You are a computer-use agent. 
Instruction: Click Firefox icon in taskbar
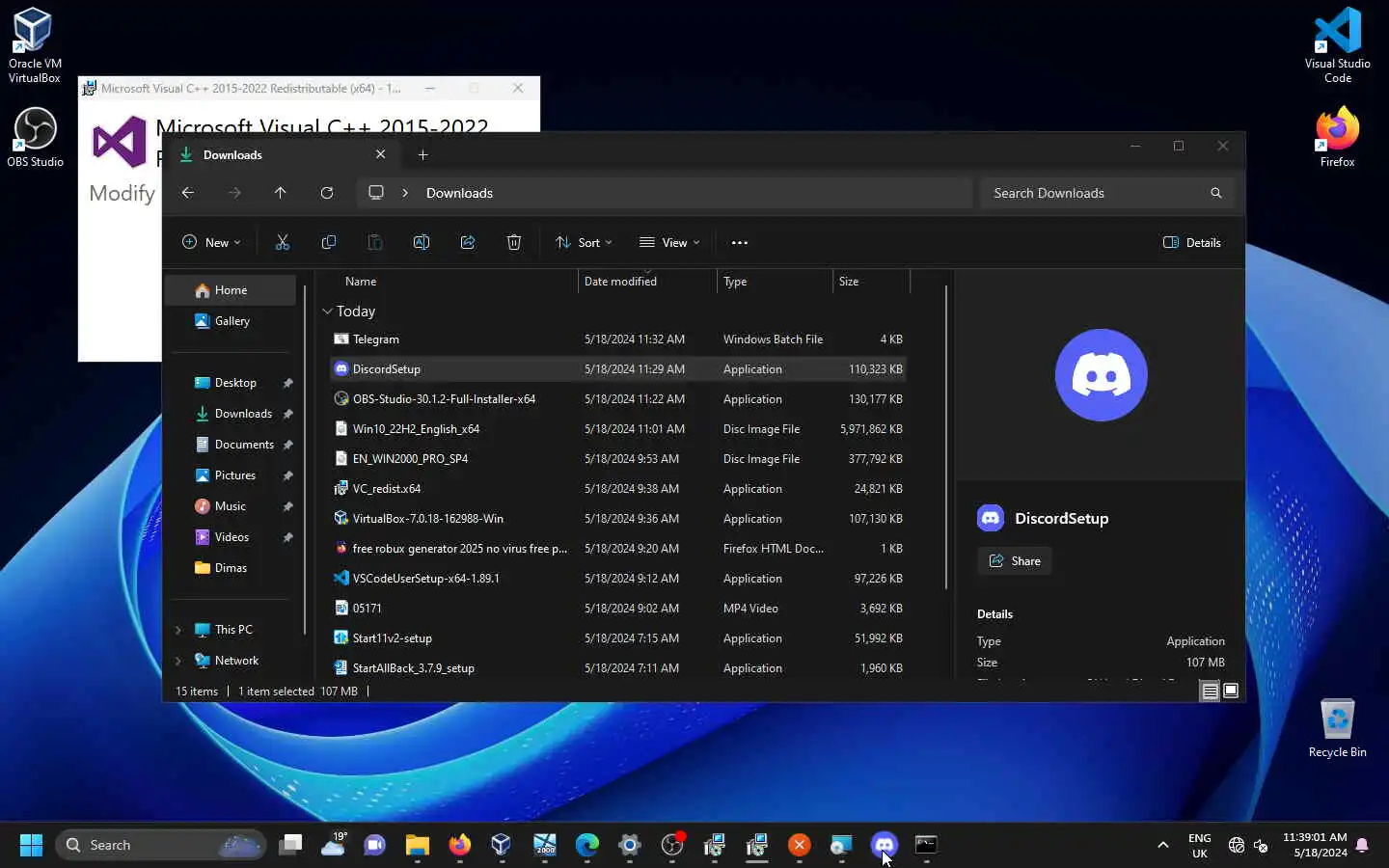coord(460,845)
